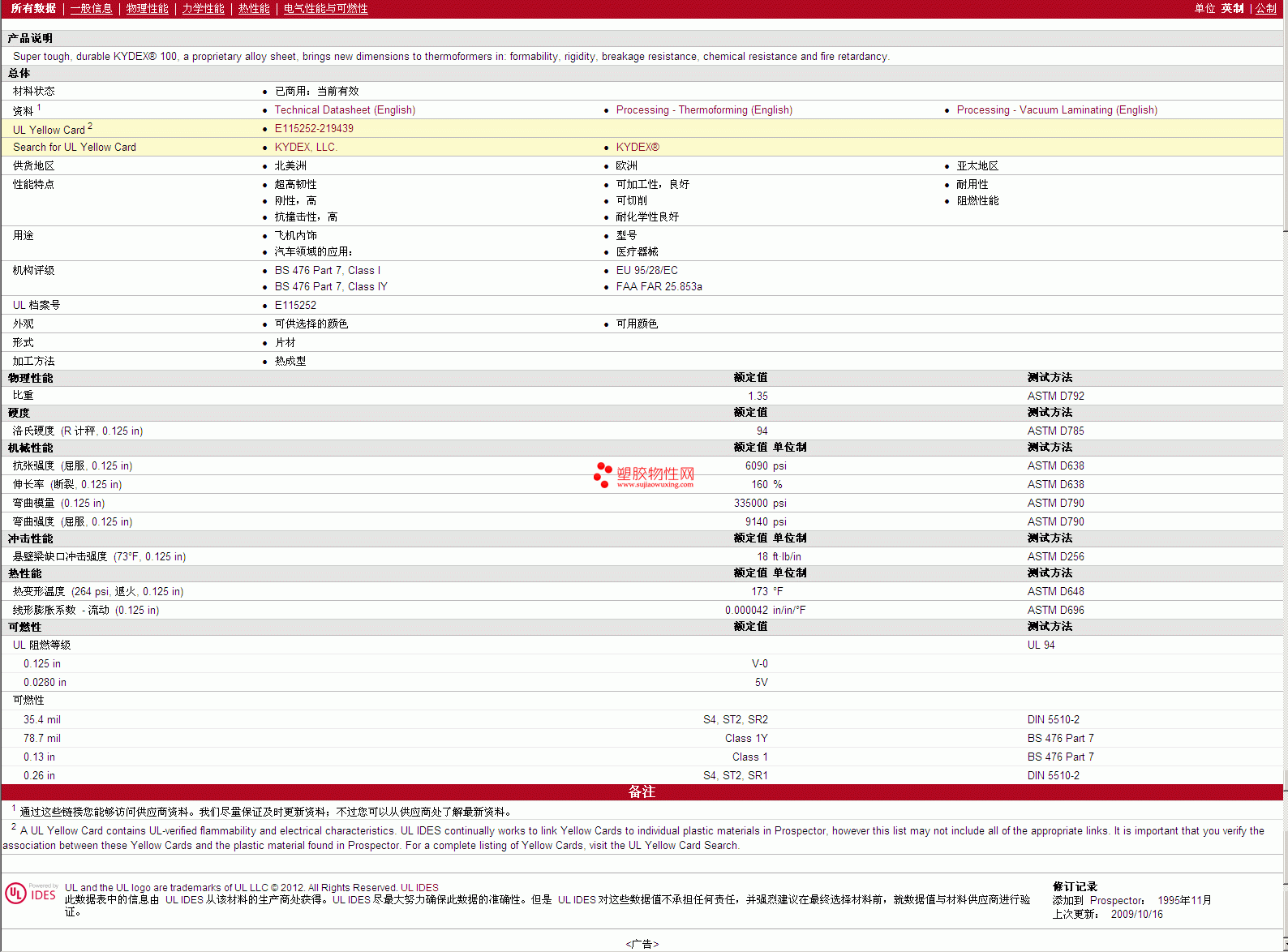Select S4, ST2, SR2 rating

(735, 719)
